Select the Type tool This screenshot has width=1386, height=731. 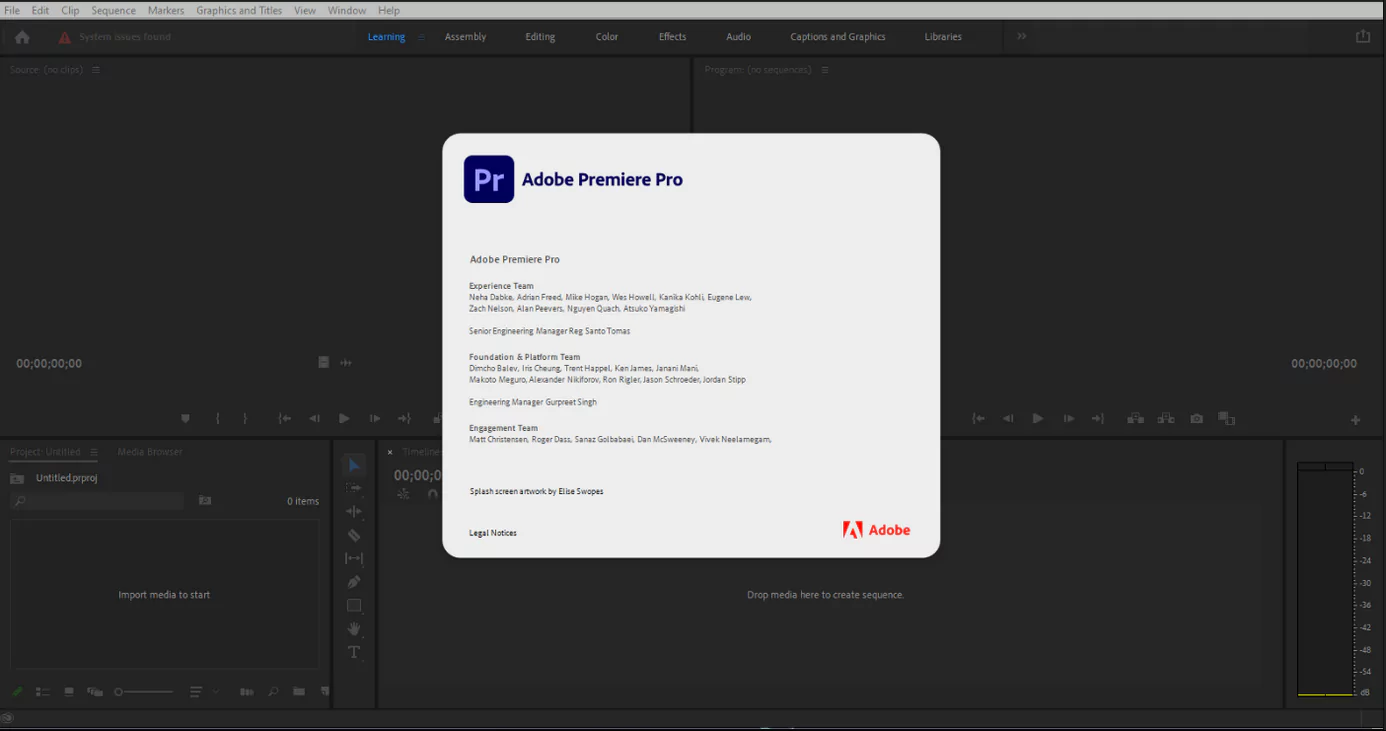(x=353, y=652)
